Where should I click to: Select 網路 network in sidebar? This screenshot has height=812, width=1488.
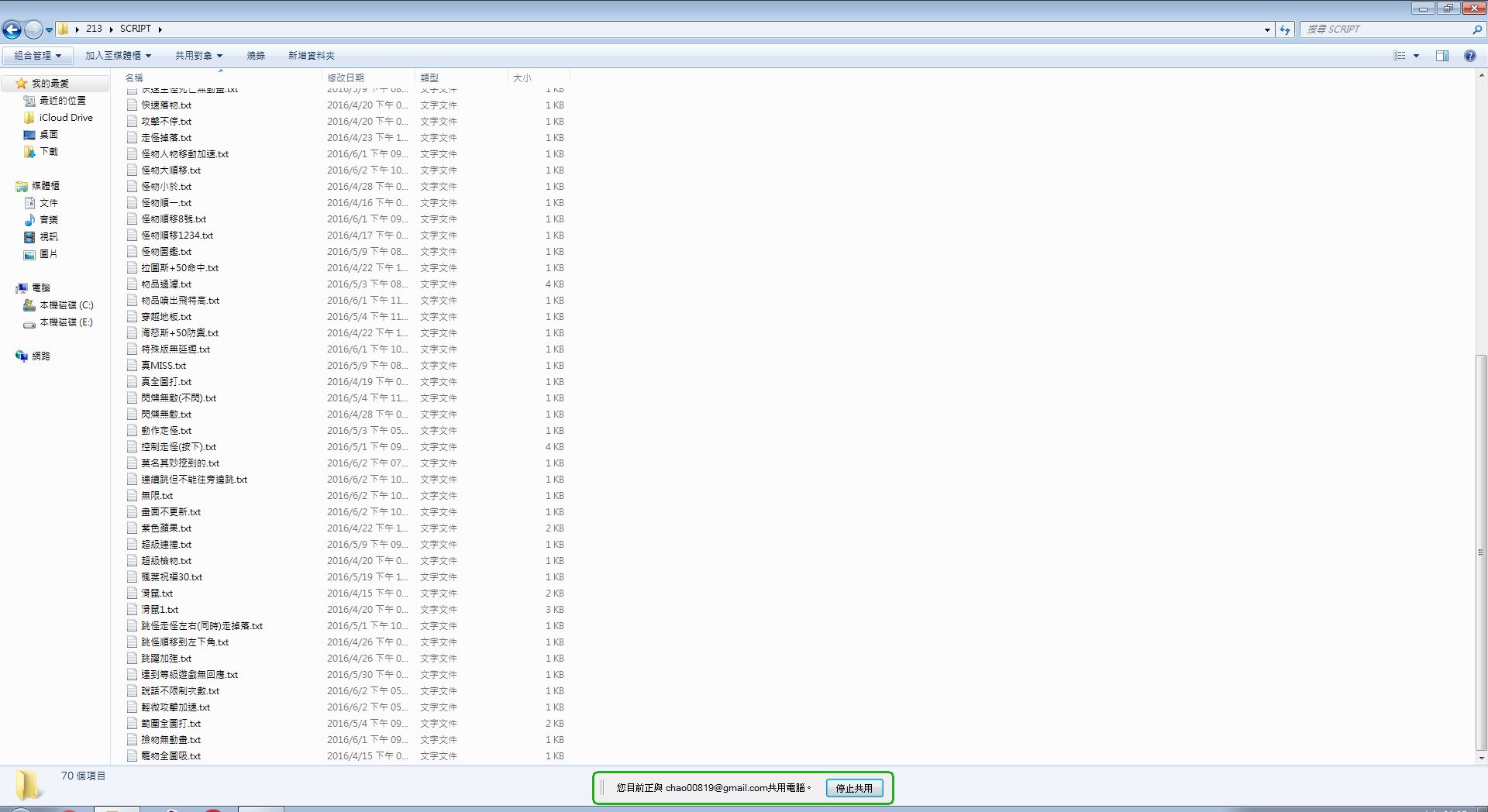coord(33,356)
